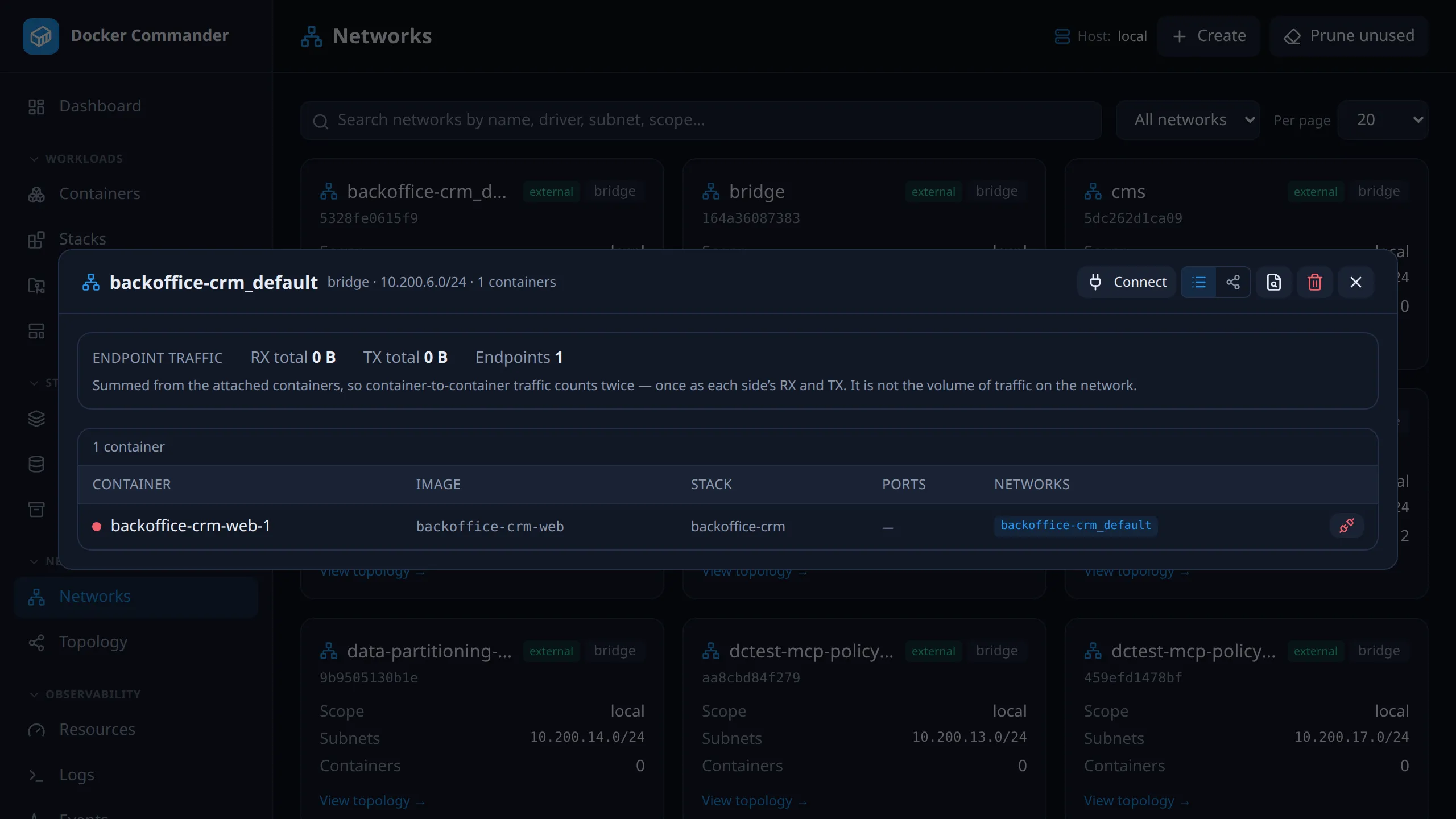Click the archive box sidebar icon
The height and width of the screenshot is (819, 1456).
[x=36, y=510]
